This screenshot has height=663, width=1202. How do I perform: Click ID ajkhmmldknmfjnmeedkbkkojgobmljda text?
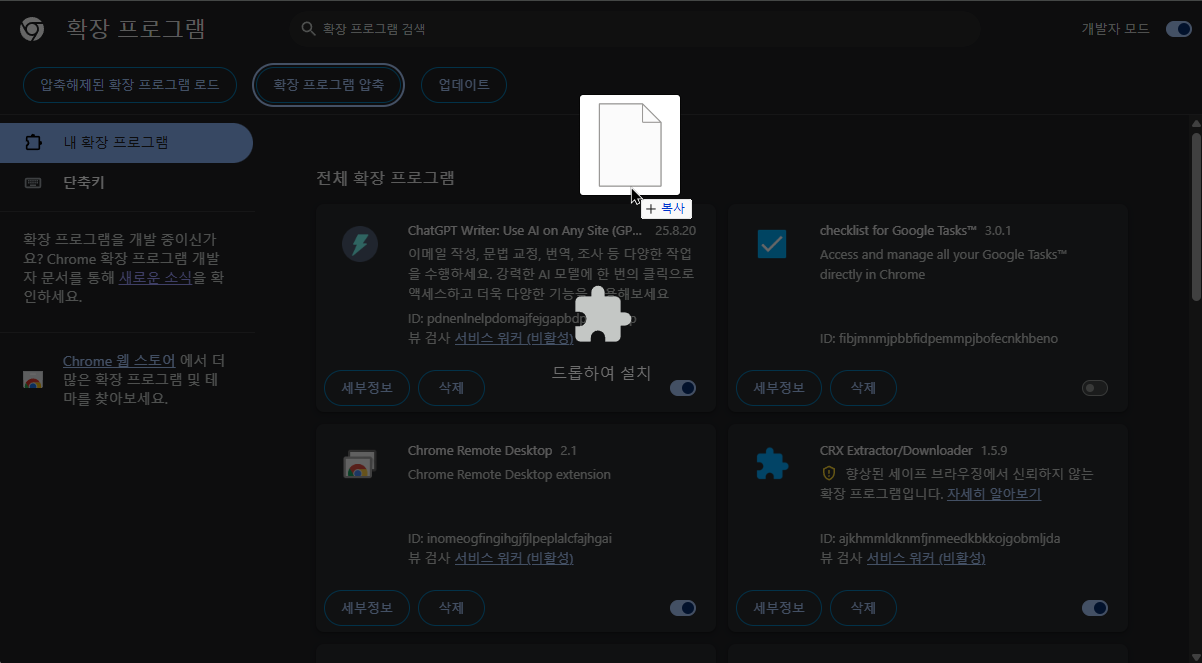click(x=939, y=538)
